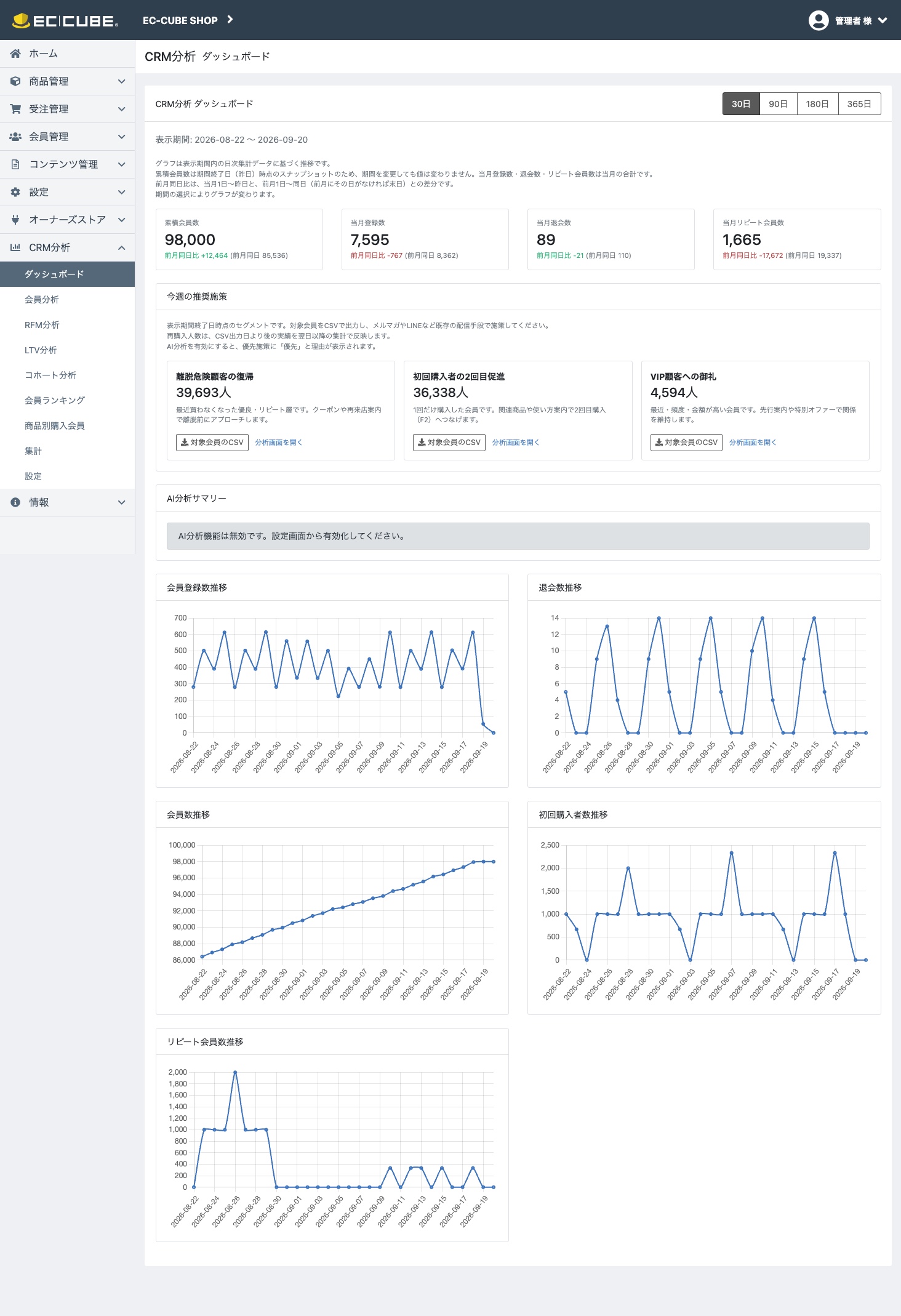Click the info icon for 情報
The width and height of the screenshot is (901, 1316).
(15, 502)
